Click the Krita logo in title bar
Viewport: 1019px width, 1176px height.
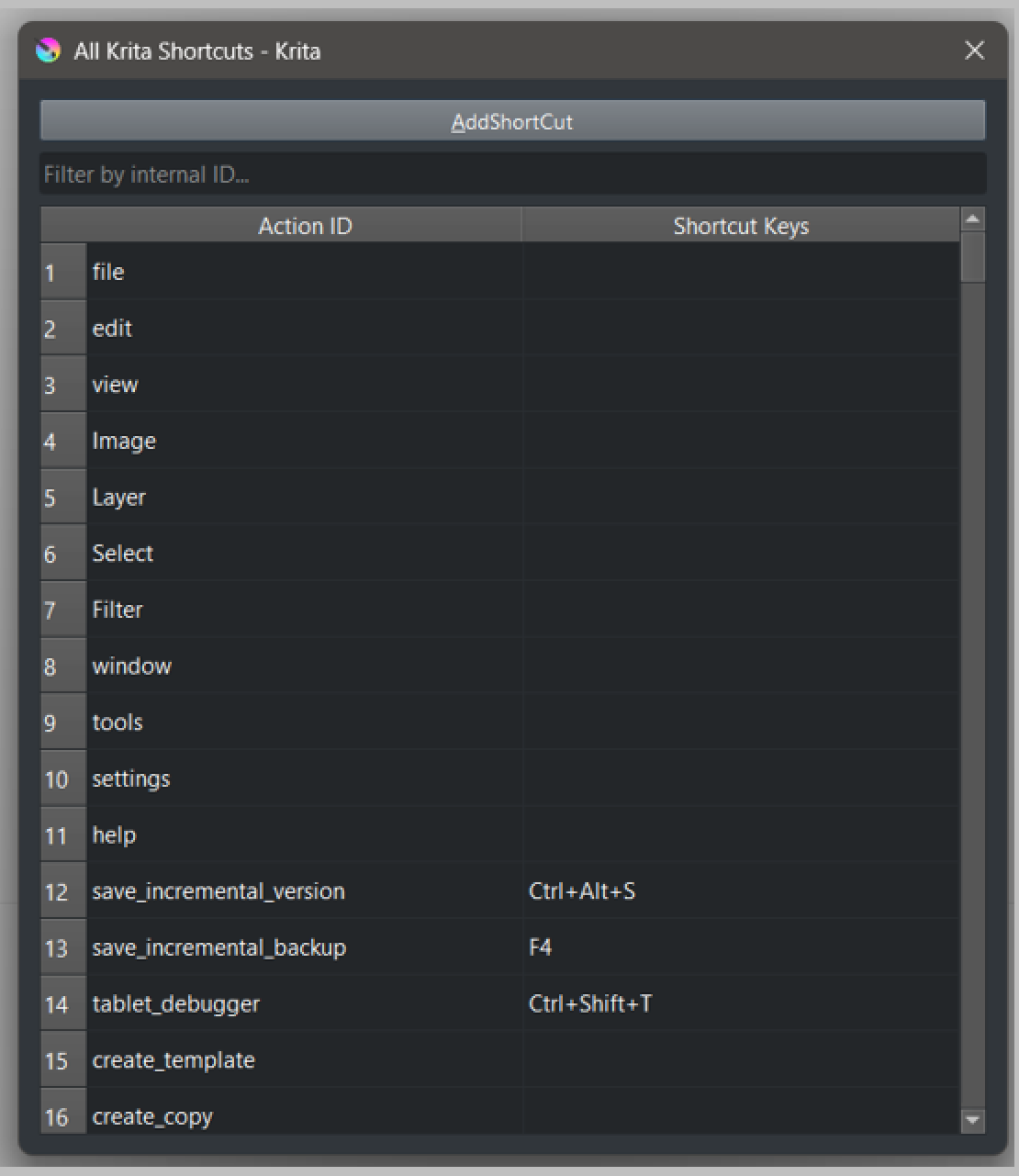tap(49, 50)
